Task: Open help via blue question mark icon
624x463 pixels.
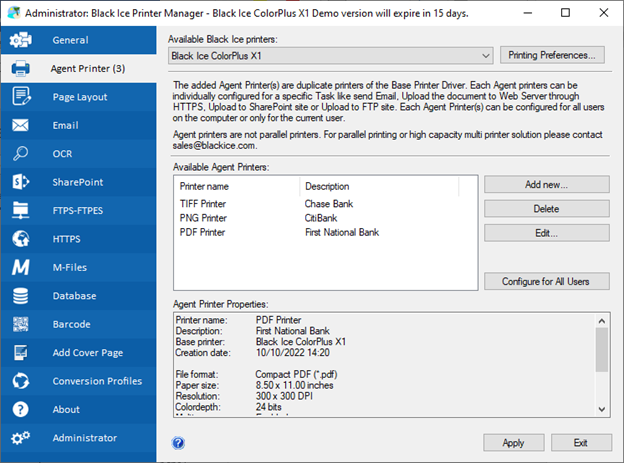Action: (178, 443)
